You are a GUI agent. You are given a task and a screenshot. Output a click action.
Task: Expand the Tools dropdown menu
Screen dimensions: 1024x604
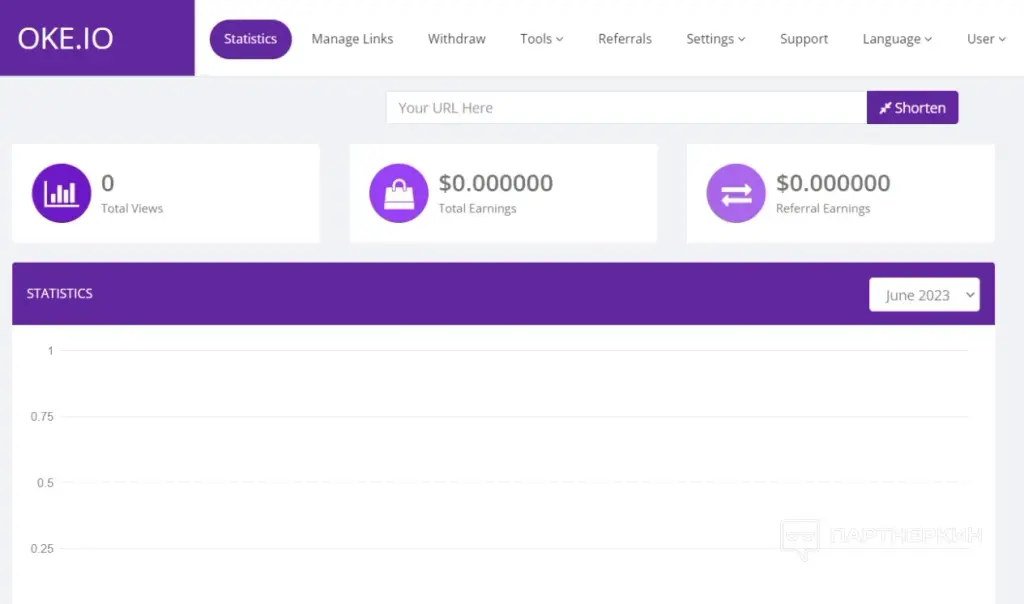[x=541, y=39]
